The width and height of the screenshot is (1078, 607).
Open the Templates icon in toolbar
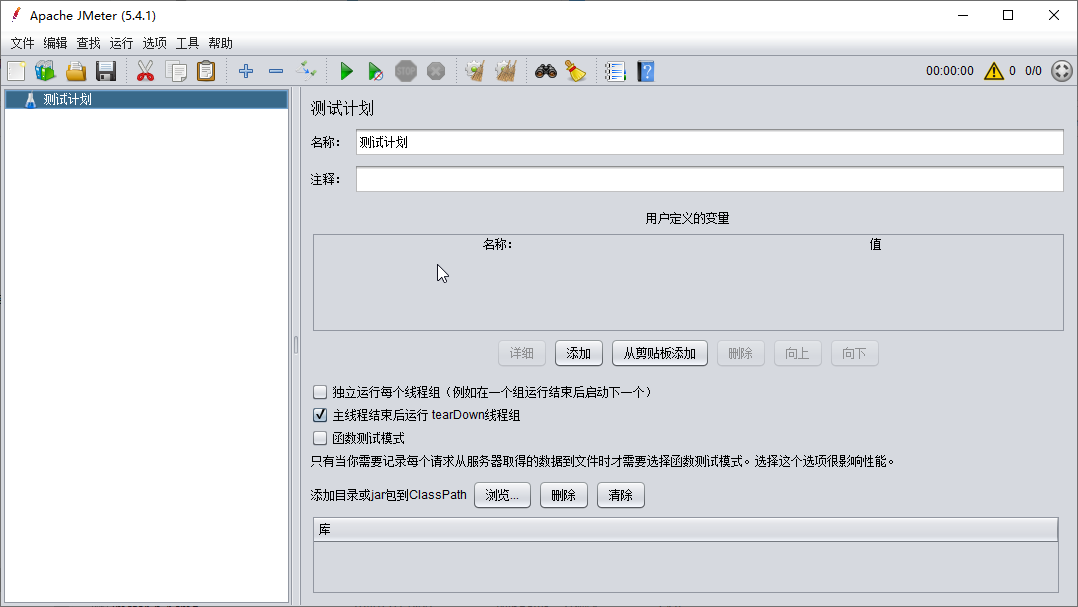[45, 71]
